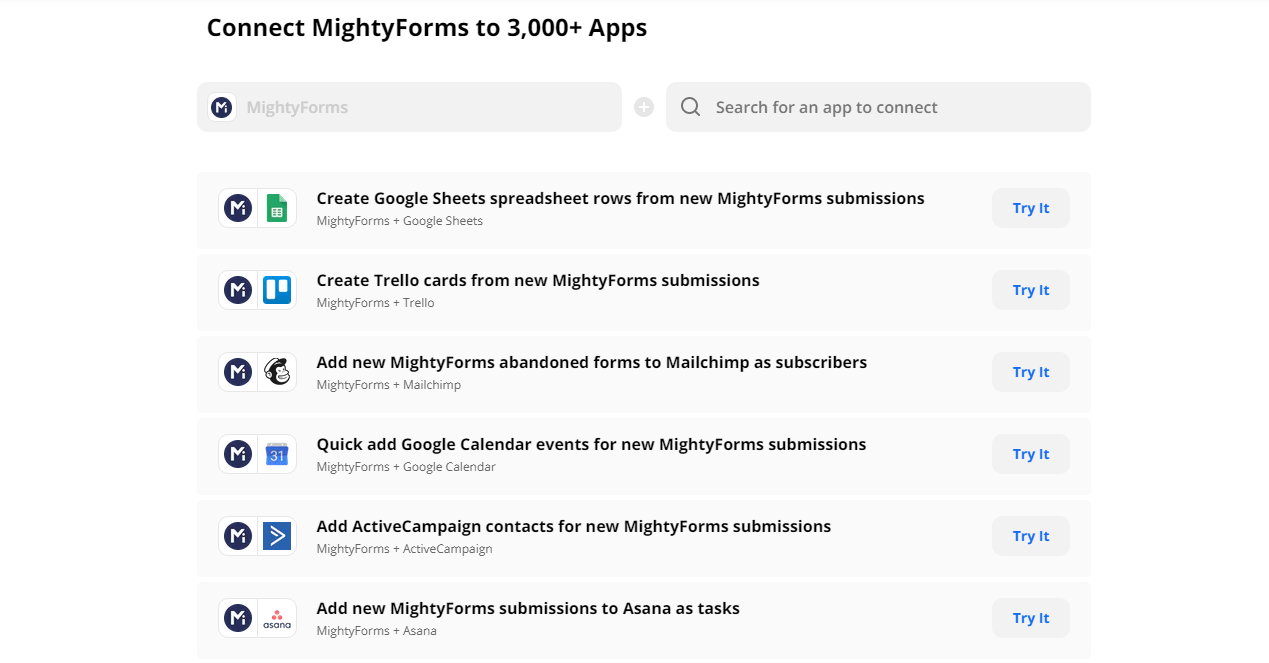Viewport: 1269px width, 663px height.
Task: Click the Asana icon
Action: (x=277, y=618)
